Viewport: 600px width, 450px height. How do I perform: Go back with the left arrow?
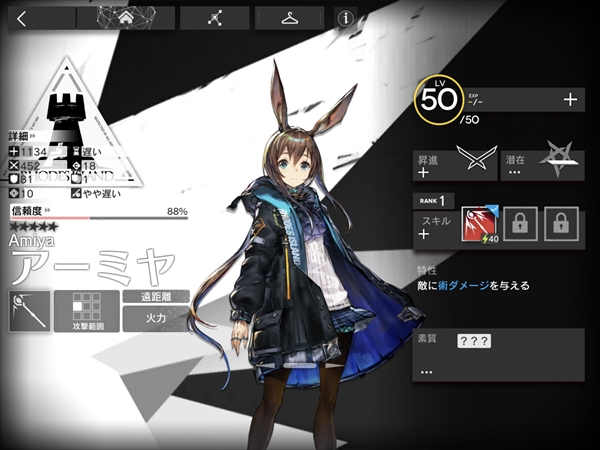22,19
